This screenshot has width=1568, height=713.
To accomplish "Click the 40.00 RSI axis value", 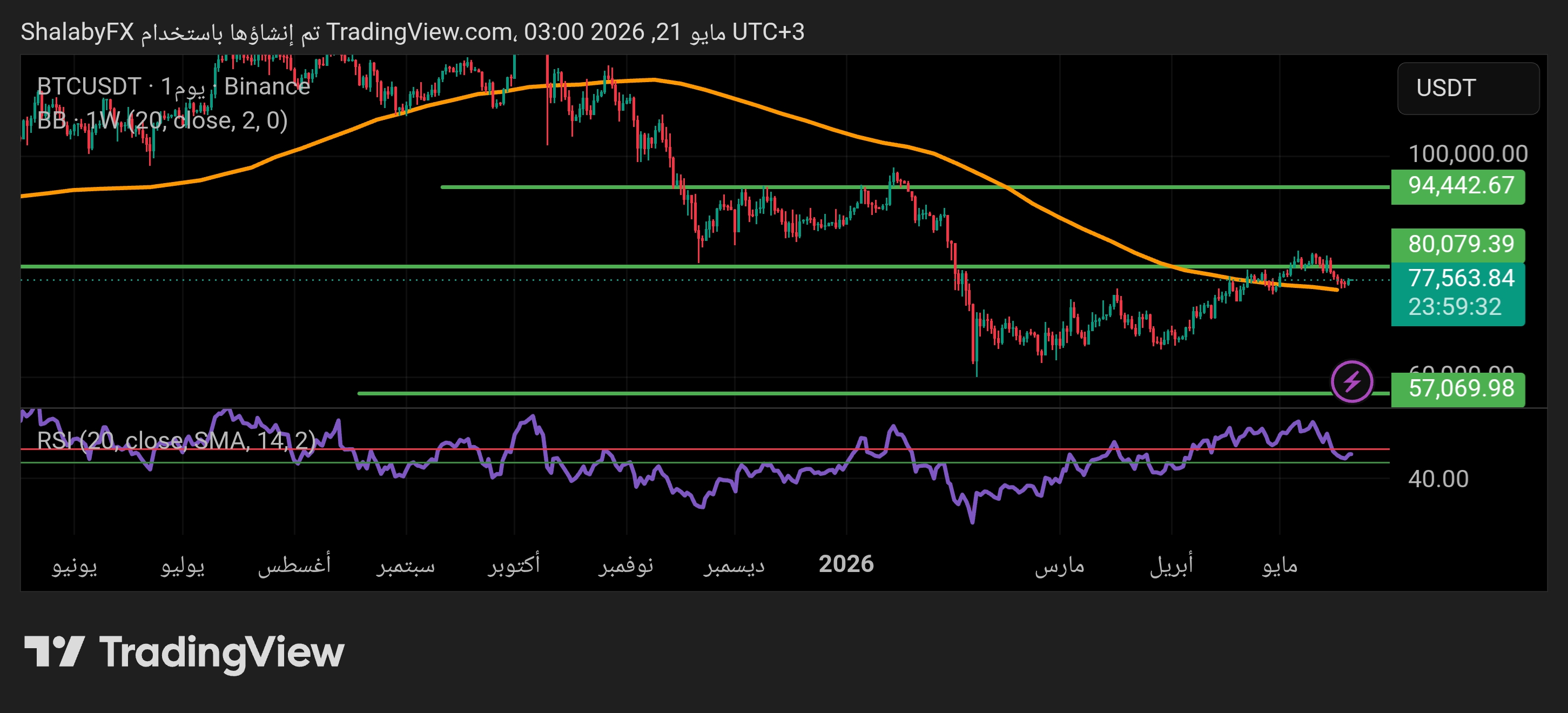I will [1438, 479].
